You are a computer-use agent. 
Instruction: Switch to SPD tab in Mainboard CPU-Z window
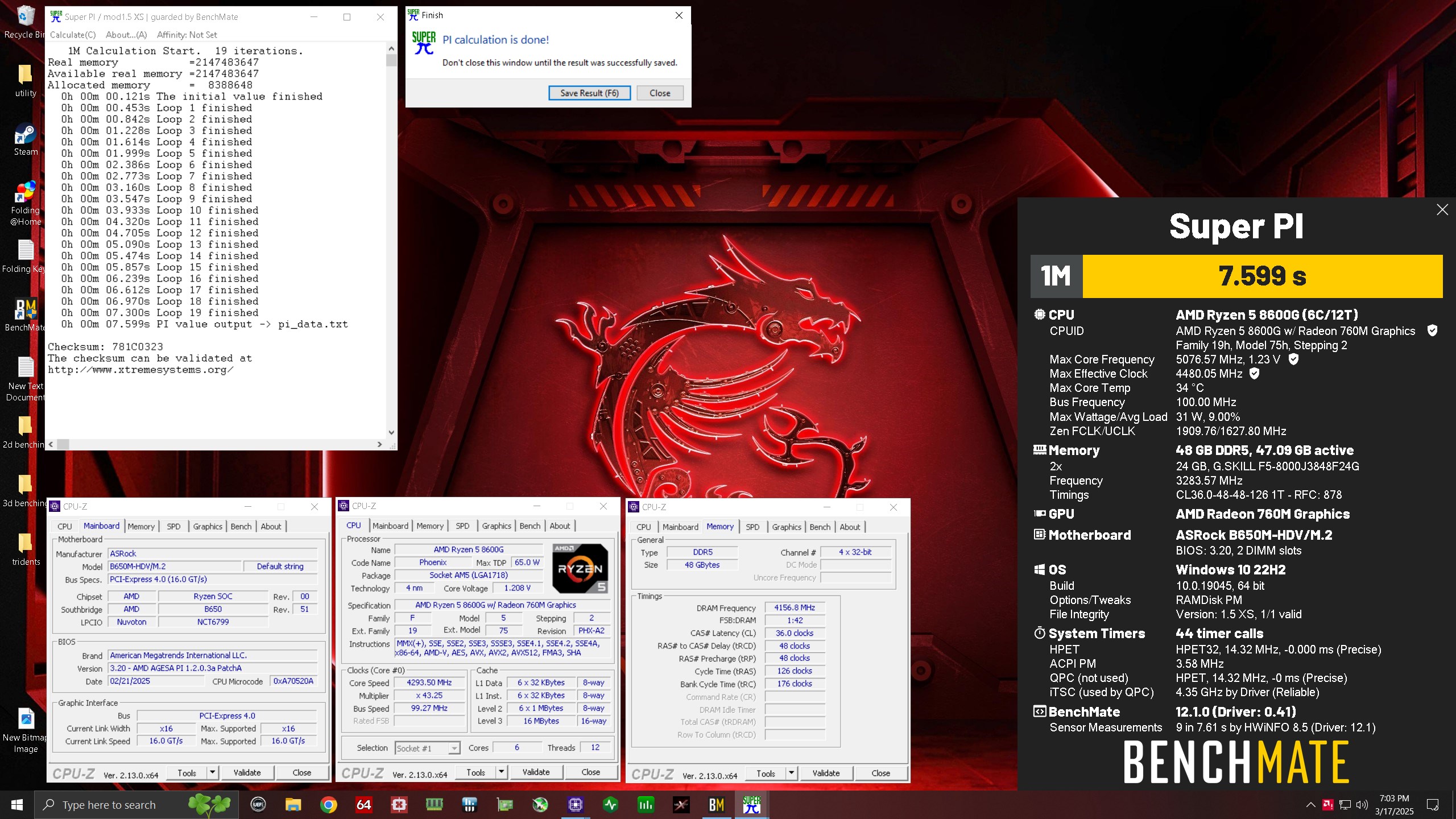coord(173,527)
